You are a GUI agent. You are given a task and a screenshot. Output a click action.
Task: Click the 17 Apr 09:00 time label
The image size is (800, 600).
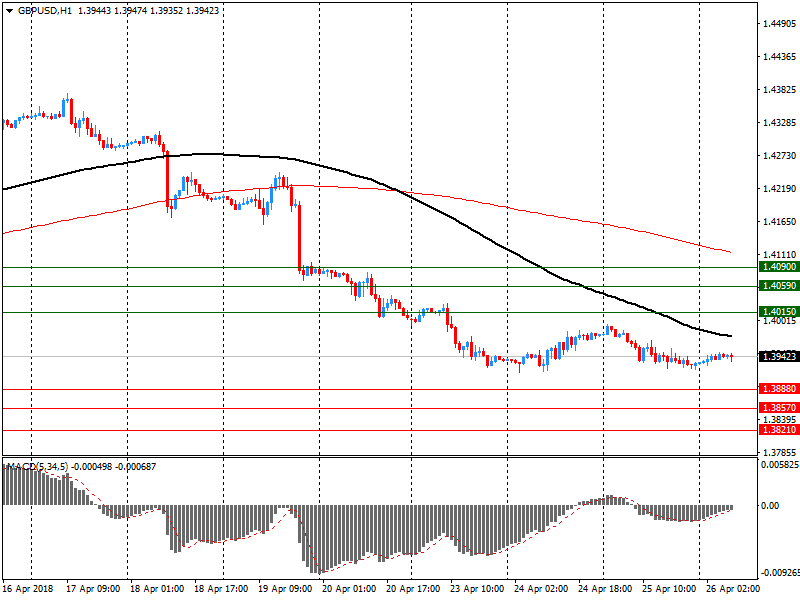(93, 588)
